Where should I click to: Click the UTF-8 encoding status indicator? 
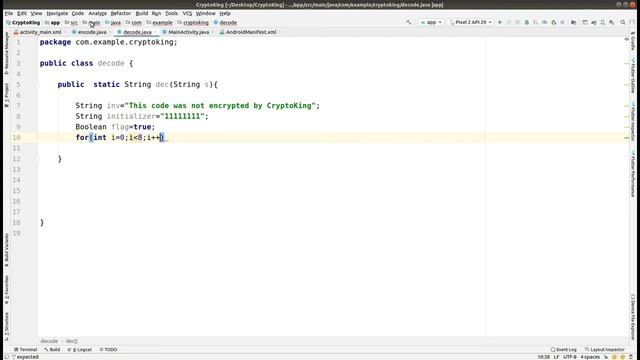pos(570,357)
